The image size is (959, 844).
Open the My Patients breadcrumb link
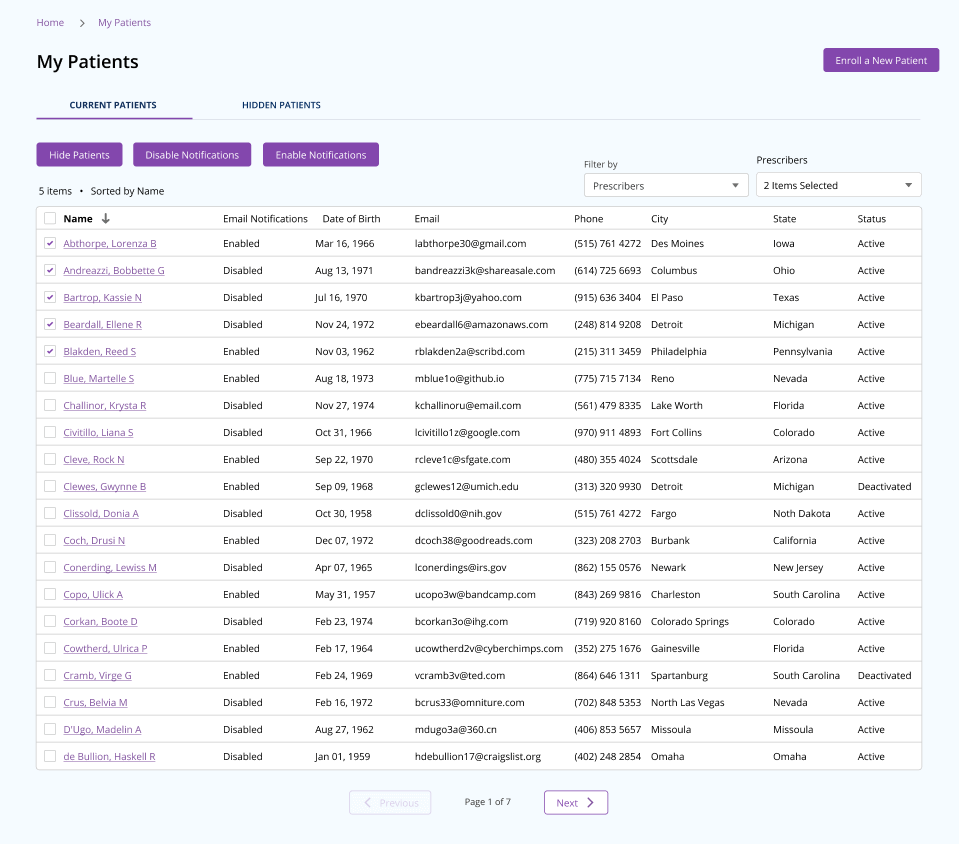pos(124,23)
